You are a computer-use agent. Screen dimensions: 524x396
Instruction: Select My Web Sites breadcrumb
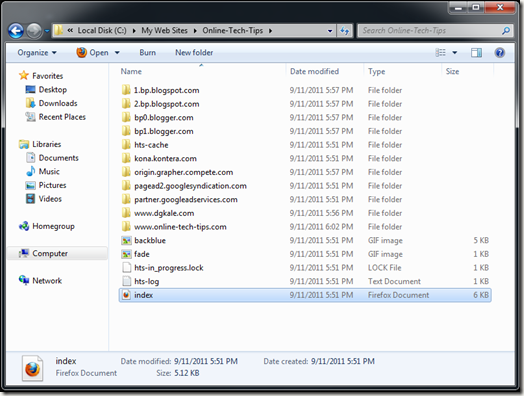click(x=164, y=30)
